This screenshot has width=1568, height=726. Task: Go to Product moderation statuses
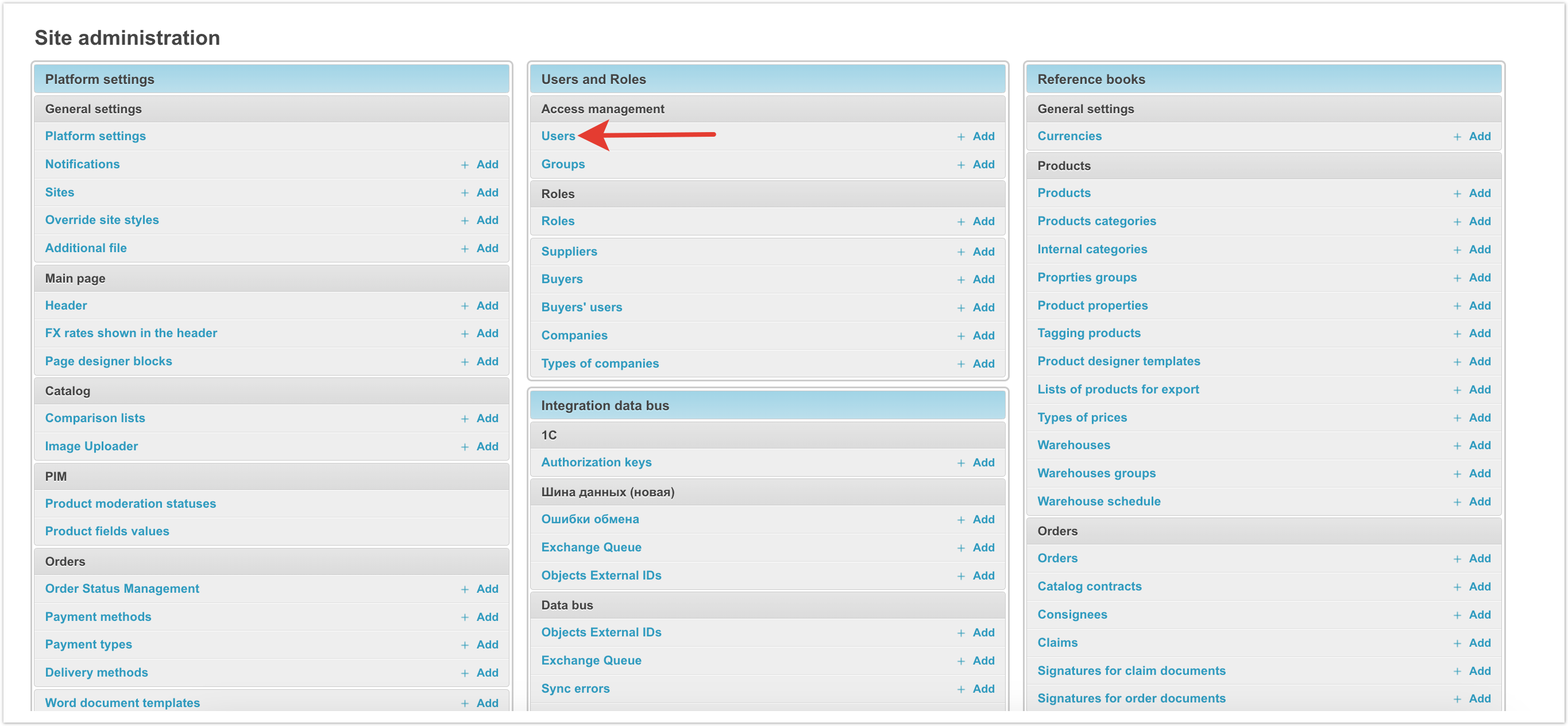click(130, 503)
